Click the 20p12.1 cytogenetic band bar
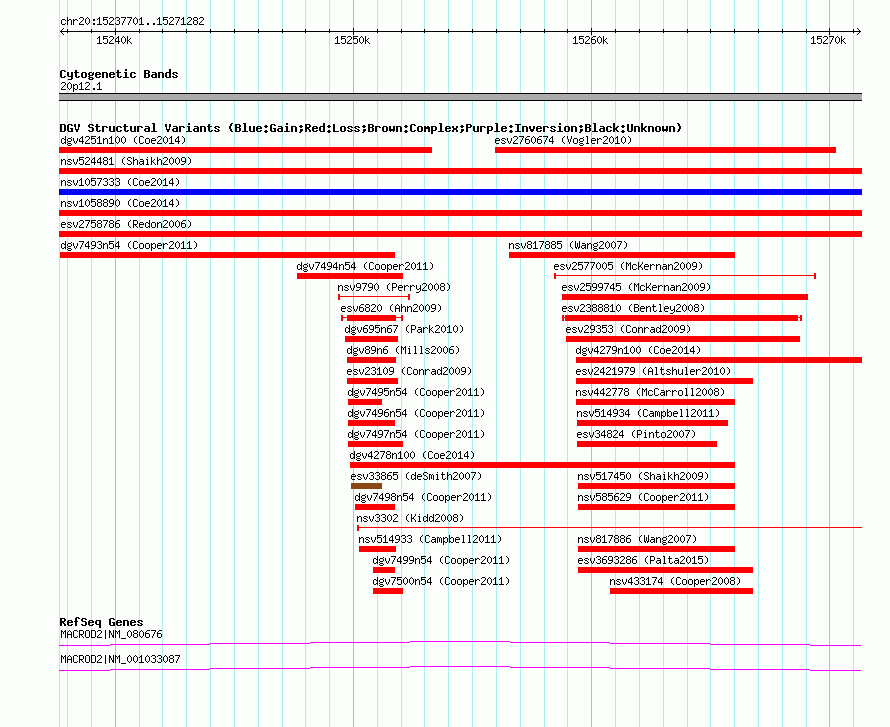 pos(460,97)
